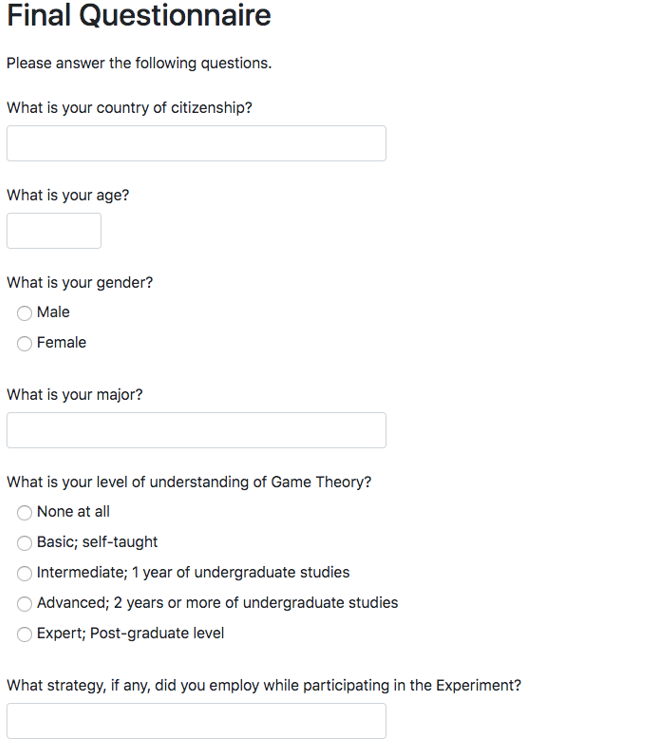Select Intermediate; 1 year of undergraduate studies
This screenshot has width=657, height=750.
point(24,574)
